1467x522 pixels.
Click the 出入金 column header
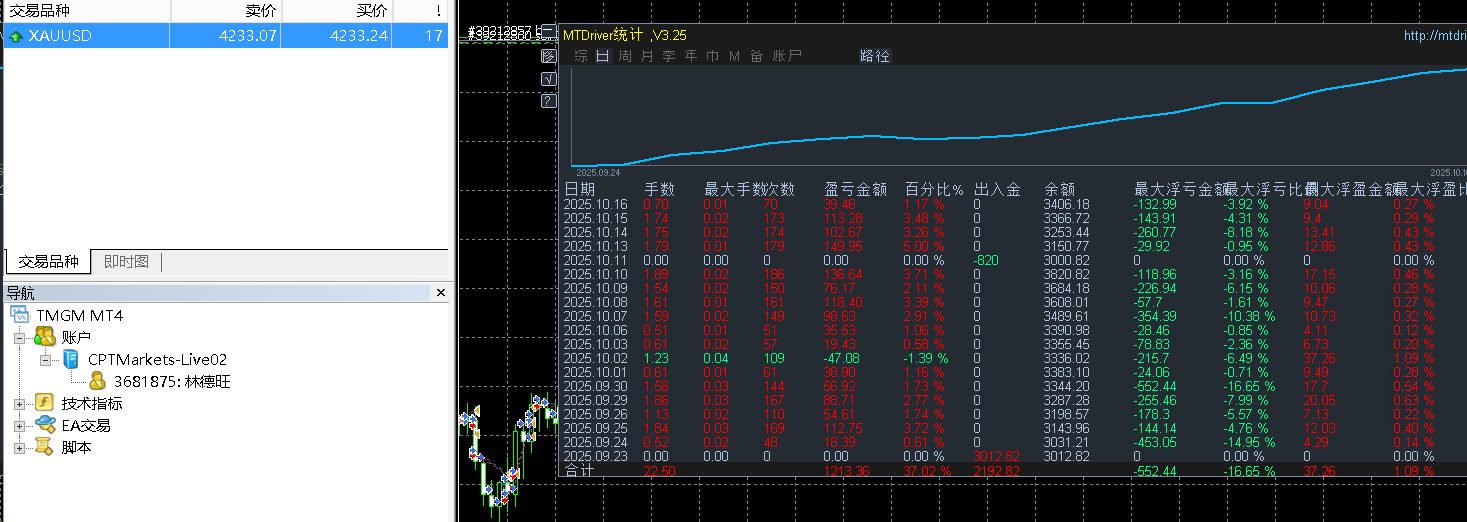[x=998, y=189]
